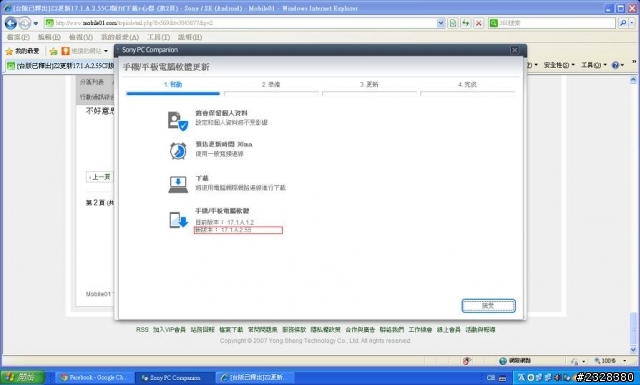640x385 pixels.
Task: Open the 我的最愛(A) menu
Action: pyautogui.click(x=120, y=37)
